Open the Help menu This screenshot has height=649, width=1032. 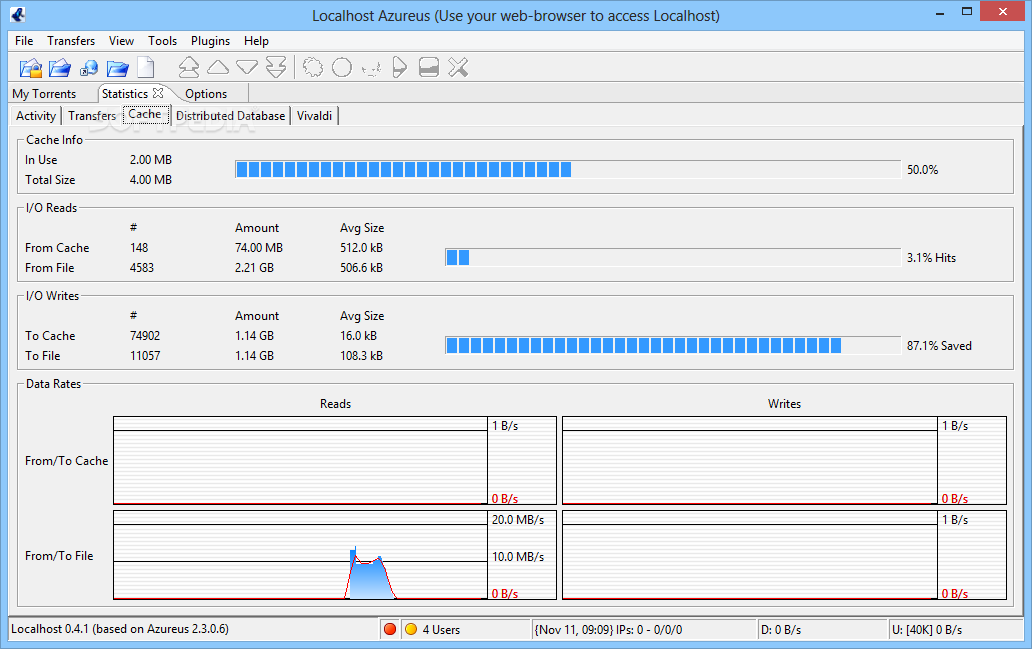pyautogui.click(x=256, y=41)
